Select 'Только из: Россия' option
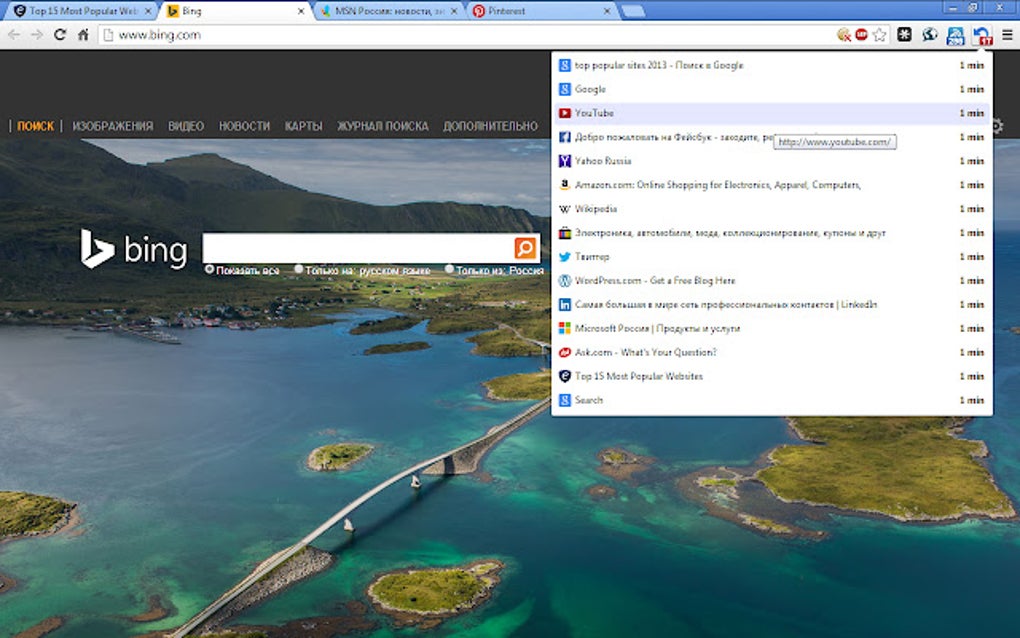The height and width of the screenshot is (638, 1020). (450, 268)
